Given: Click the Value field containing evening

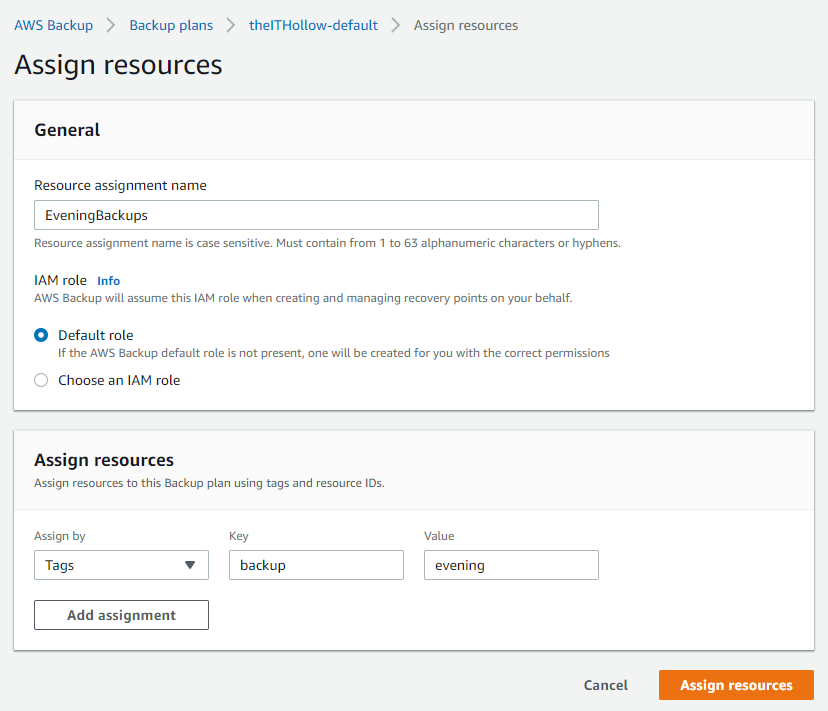Looking at the screenshot, I should pyautogui.click(x=511, y=565).
